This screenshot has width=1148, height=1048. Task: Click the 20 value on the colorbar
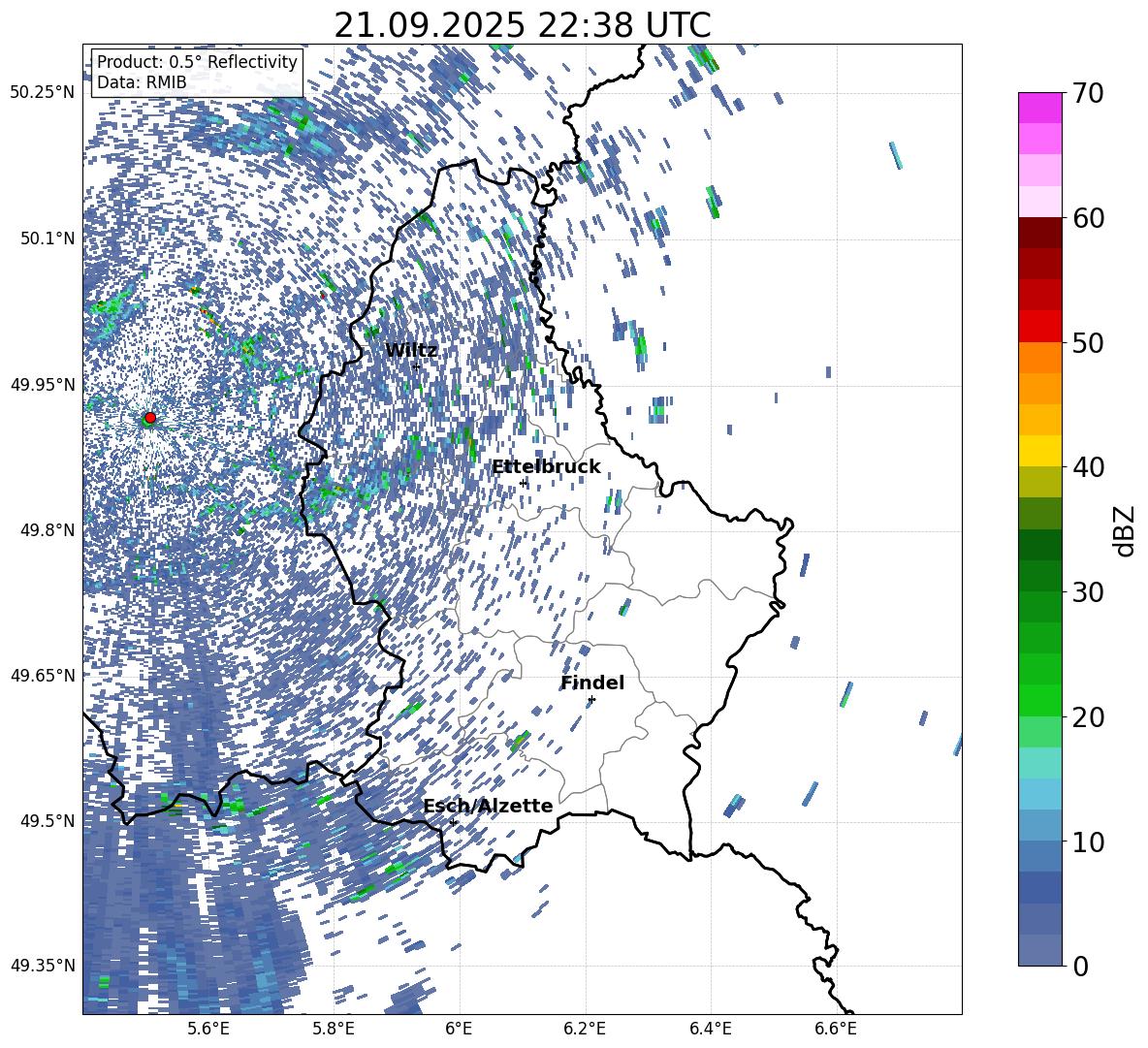1088,717
